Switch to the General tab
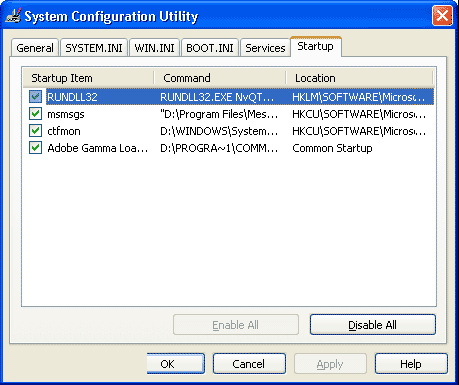Screen dimensions: 459x385 click(x=35, y=48)
